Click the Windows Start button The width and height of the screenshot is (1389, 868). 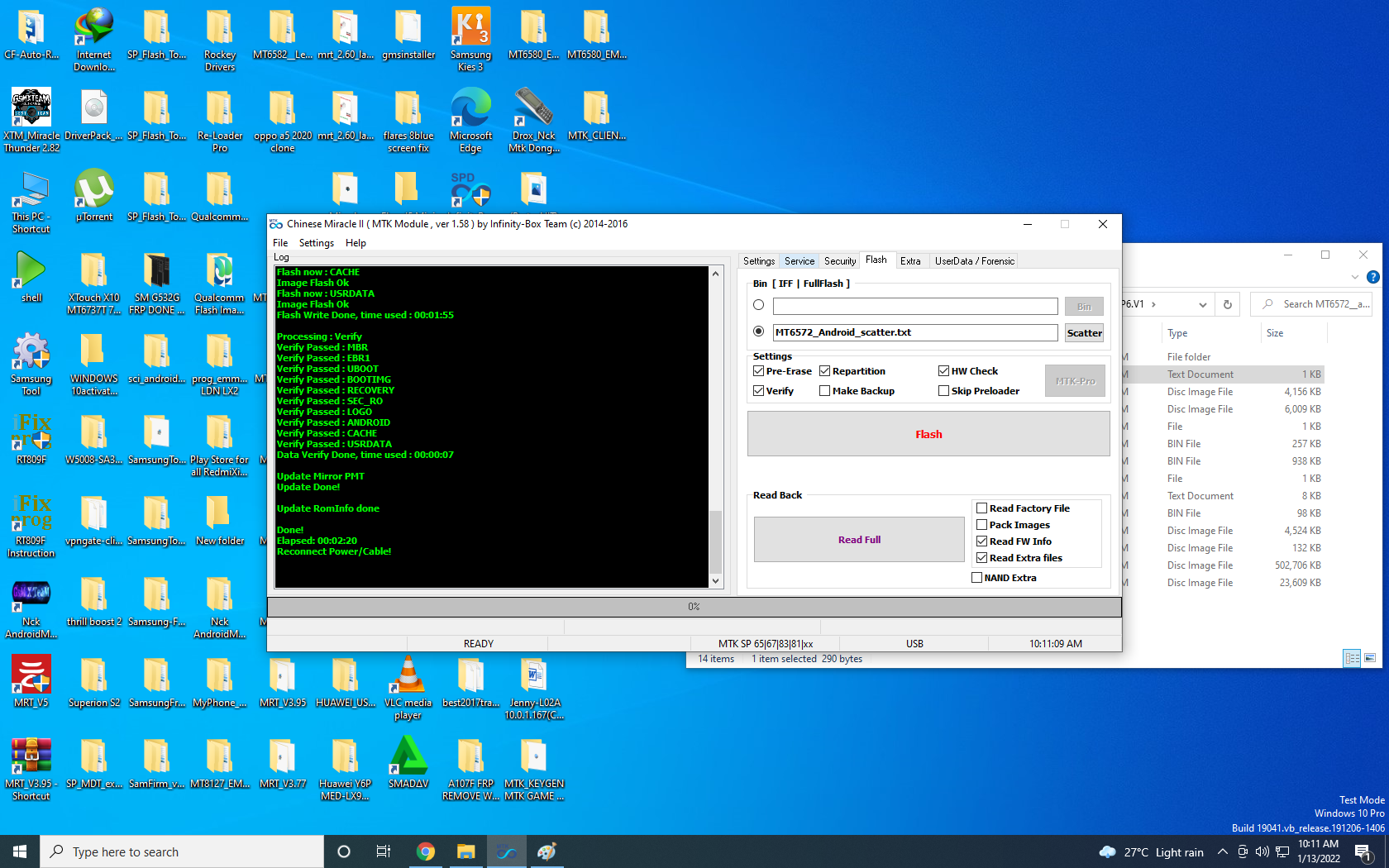(x=20, y=851)
